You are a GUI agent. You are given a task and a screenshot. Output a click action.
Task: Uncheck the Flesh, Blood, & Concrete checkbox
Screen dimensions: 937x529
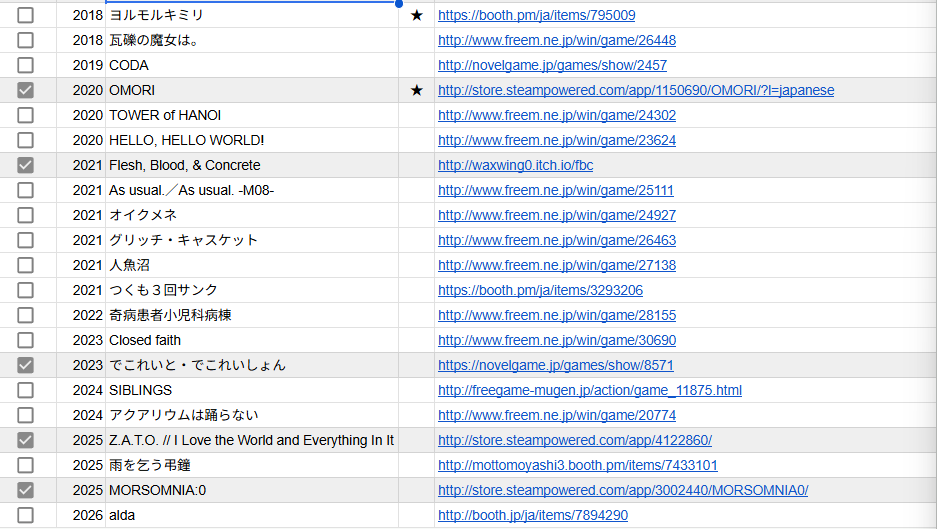[x=25, y=165]
